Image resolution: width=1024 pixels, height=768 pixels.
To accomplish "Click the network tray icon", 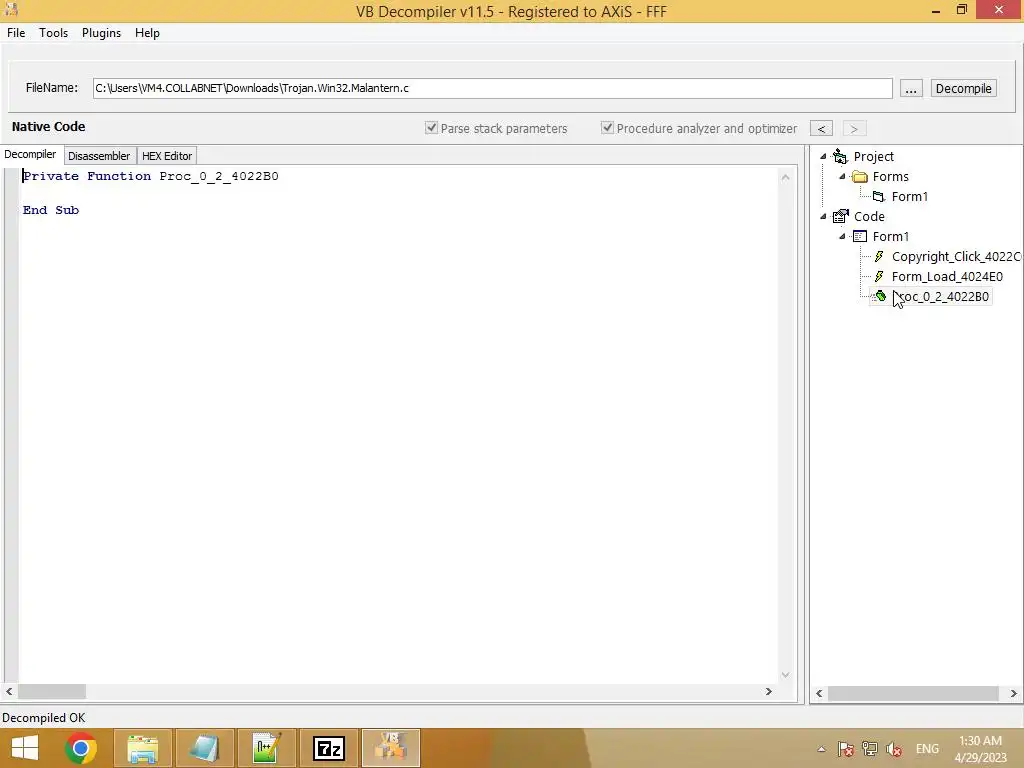I will click(870, 749).
